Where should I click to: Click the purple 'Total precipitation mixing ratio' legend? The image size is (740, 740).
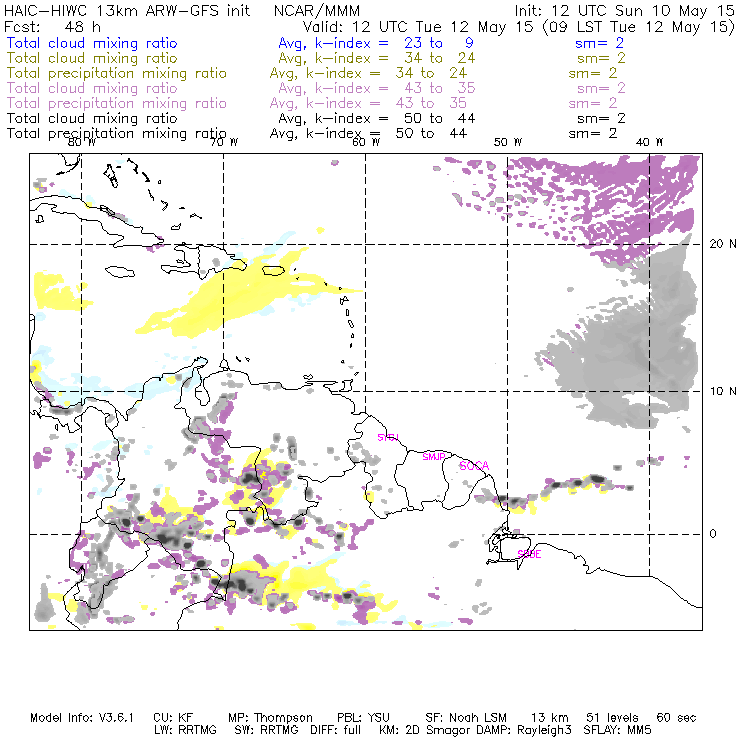[117, 103]
